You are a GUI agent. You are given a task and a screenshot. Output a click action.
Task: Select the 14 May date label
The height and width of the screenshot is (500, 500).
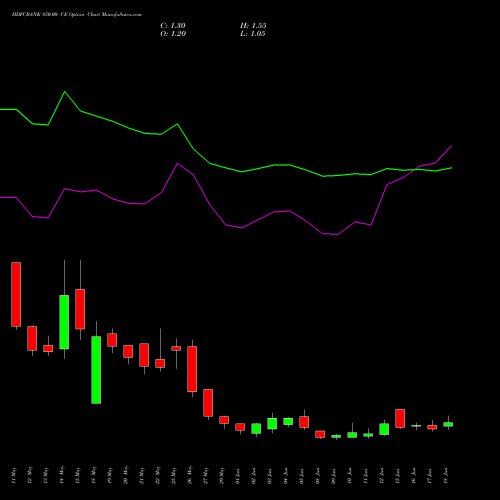[x=62, y=476]
